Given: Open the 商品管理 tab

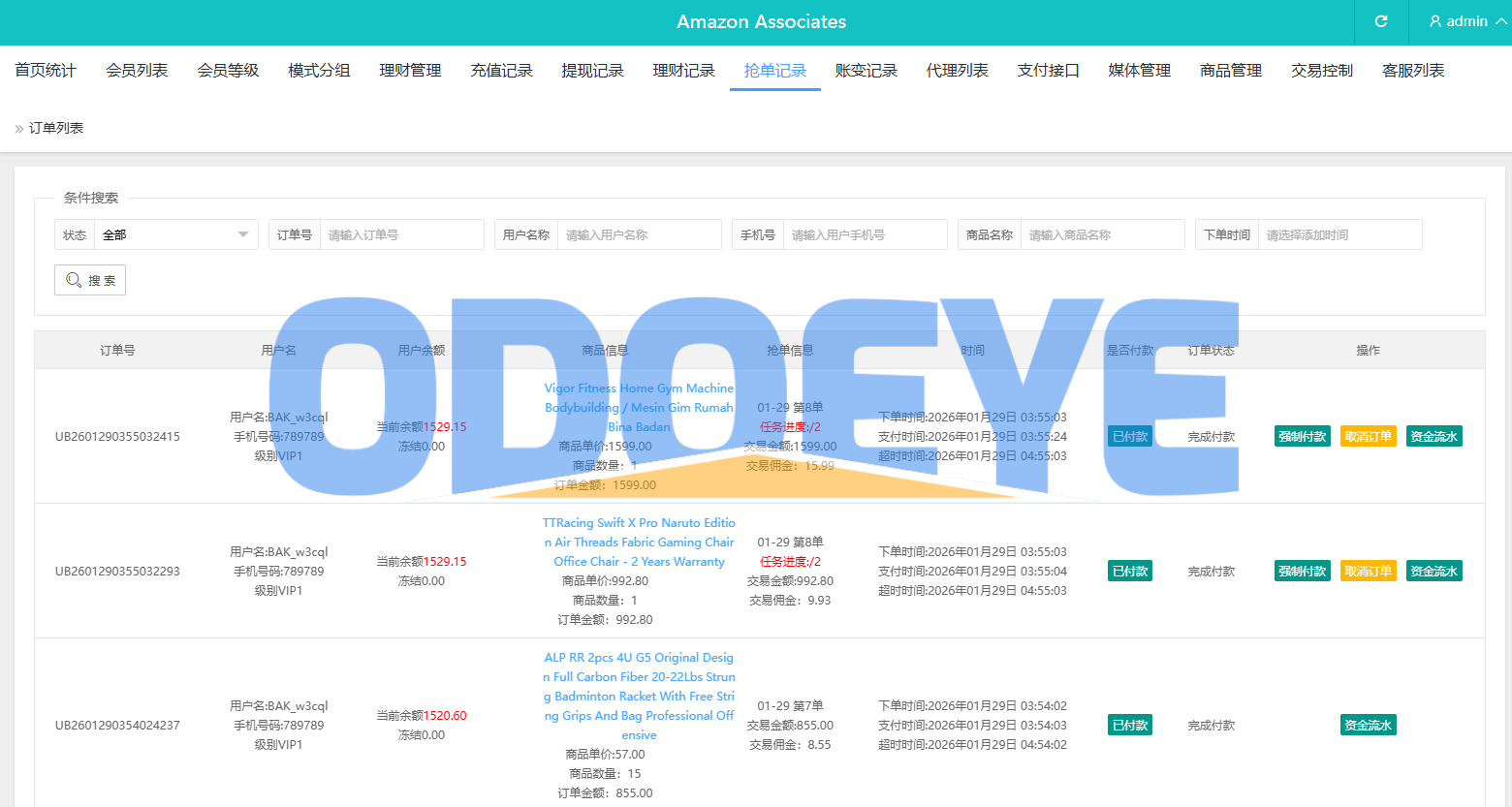Looking at the screenshot, I should point(1230,71).
